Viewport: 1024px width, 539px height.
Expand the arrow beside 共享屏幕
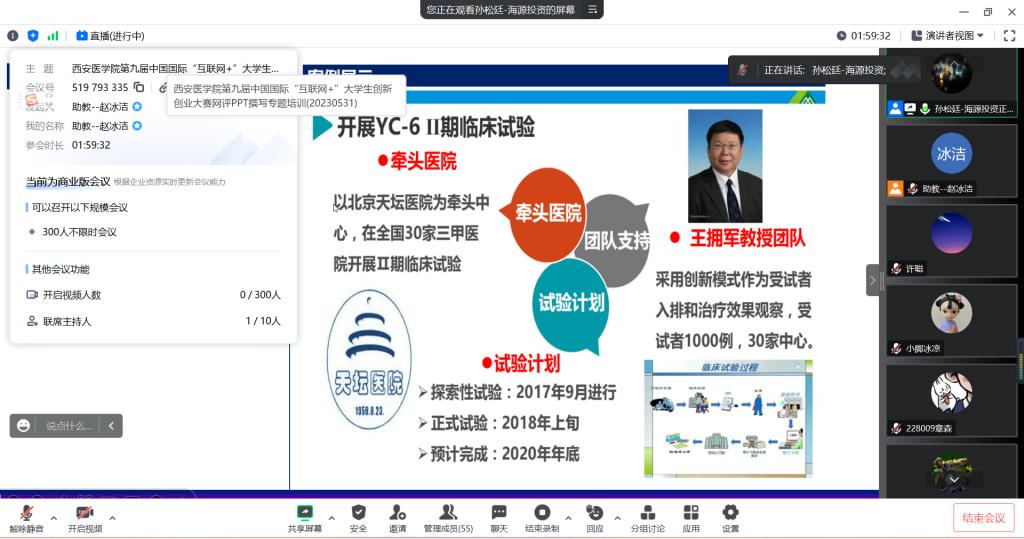[332, 518]
